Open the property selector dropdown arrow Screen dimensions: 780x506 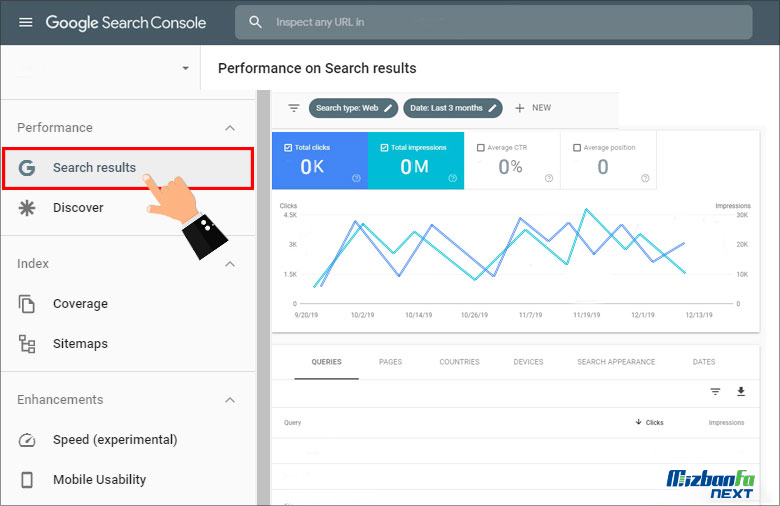(185, 69)
